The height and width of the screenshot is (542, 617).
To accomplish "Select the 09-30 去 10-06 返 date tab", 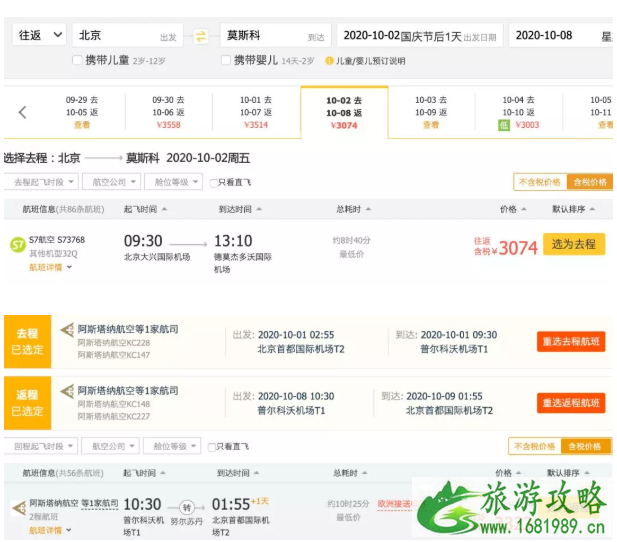I will click(168, 112).
